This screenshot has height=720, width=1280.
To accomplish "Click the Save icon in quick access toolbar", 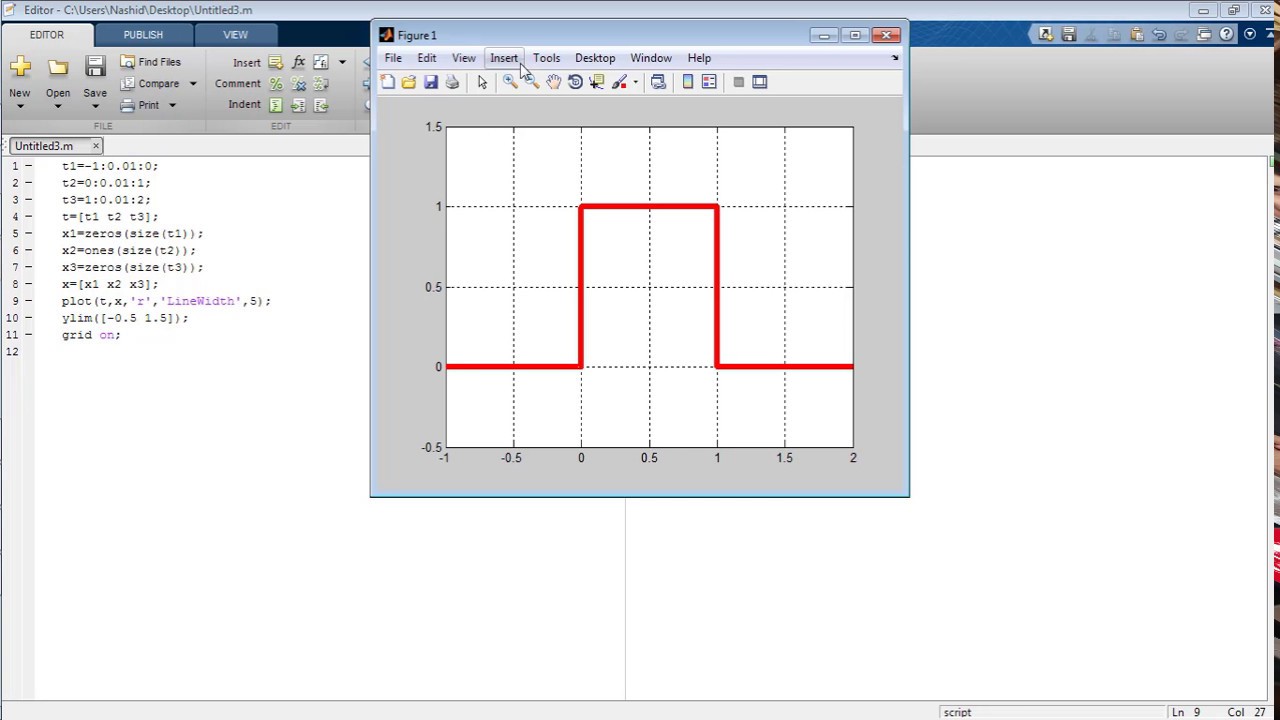I will coord(1069,35).
